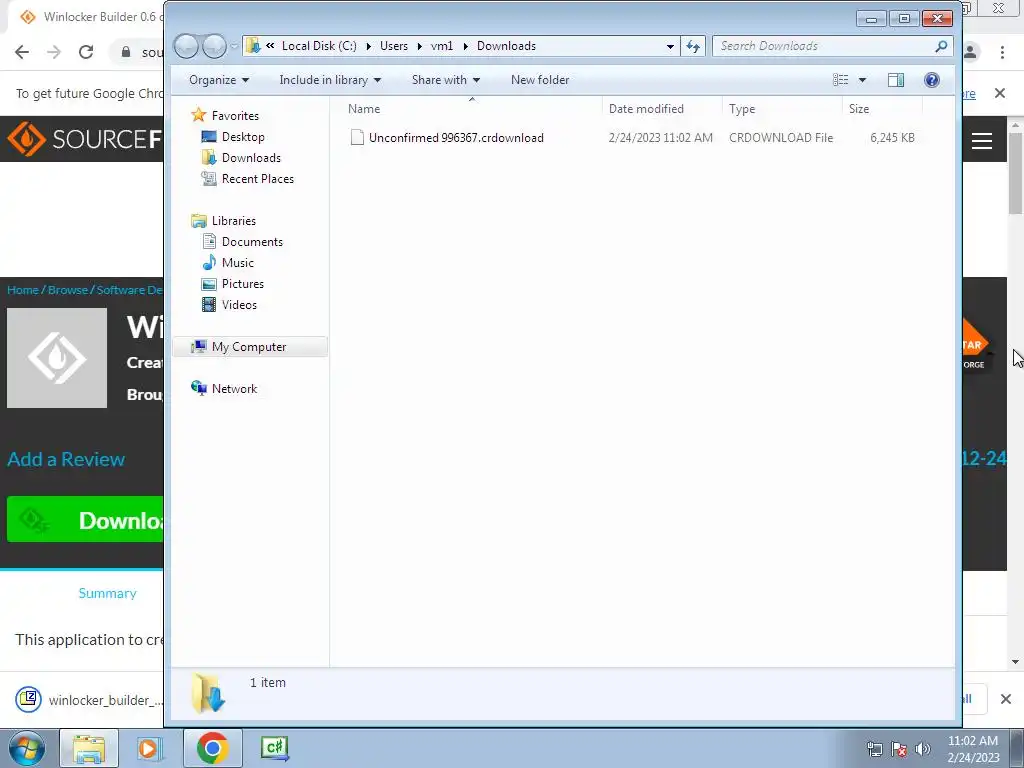This screenshot has width=1024, height=768.
Task: Open Desktop in Favorites sidebar
Action: coord(242,136)
